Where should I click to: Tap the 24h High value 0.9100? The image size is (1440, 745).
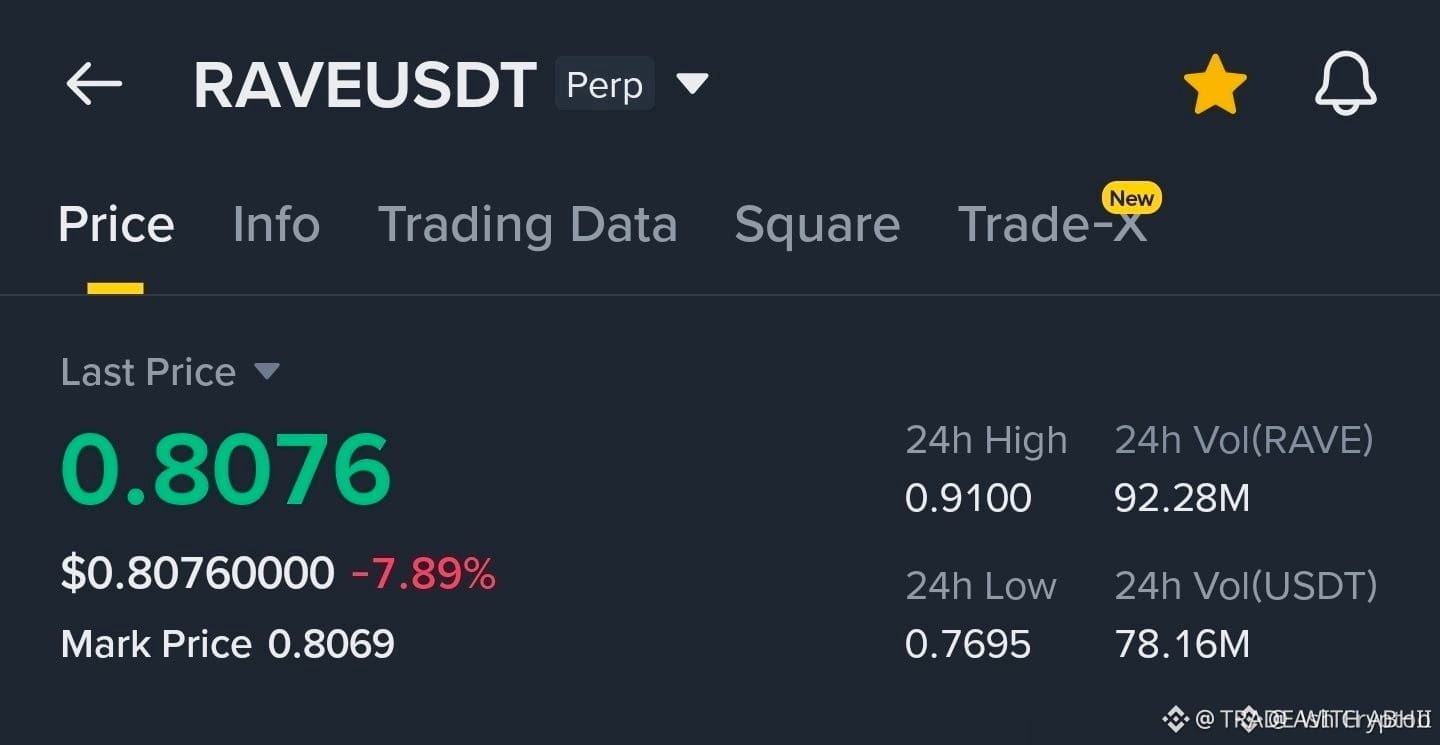[x=968, y=498]
